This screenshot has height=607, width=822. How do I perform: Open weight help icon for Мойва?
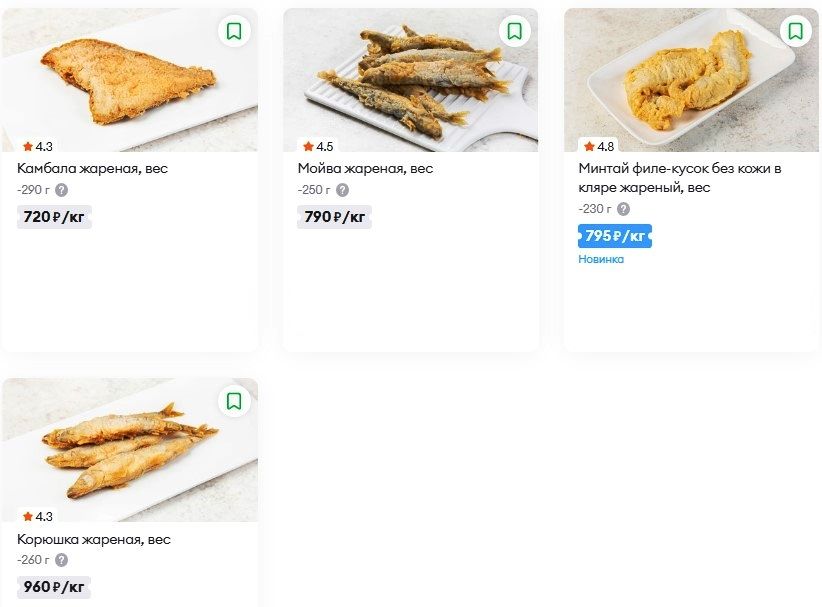coord(343,190)
